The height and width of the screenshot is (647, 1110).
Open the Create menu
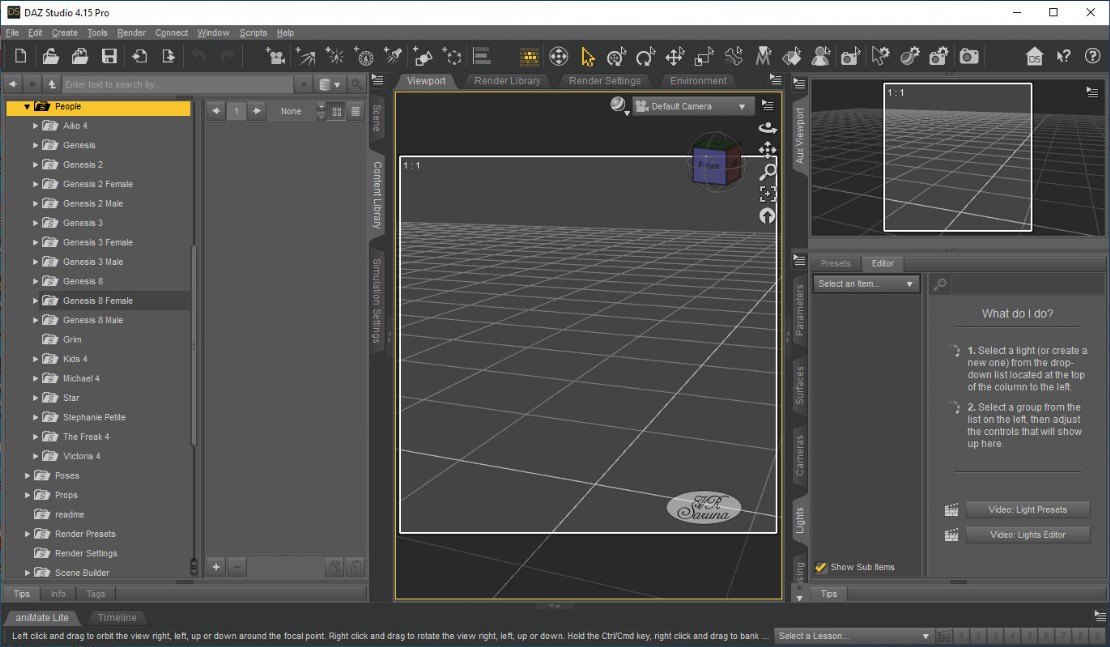click(x=64, y=33)
